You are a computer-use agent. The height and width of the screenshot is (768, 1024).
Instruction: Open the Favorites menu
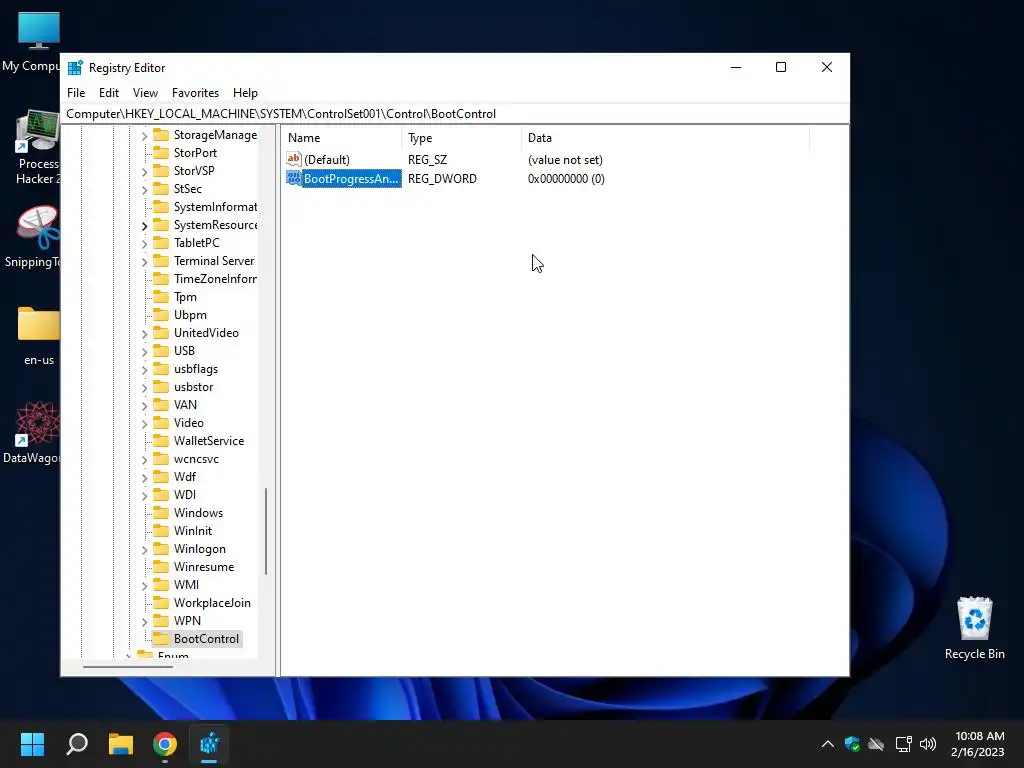click(x=195, y=93)
